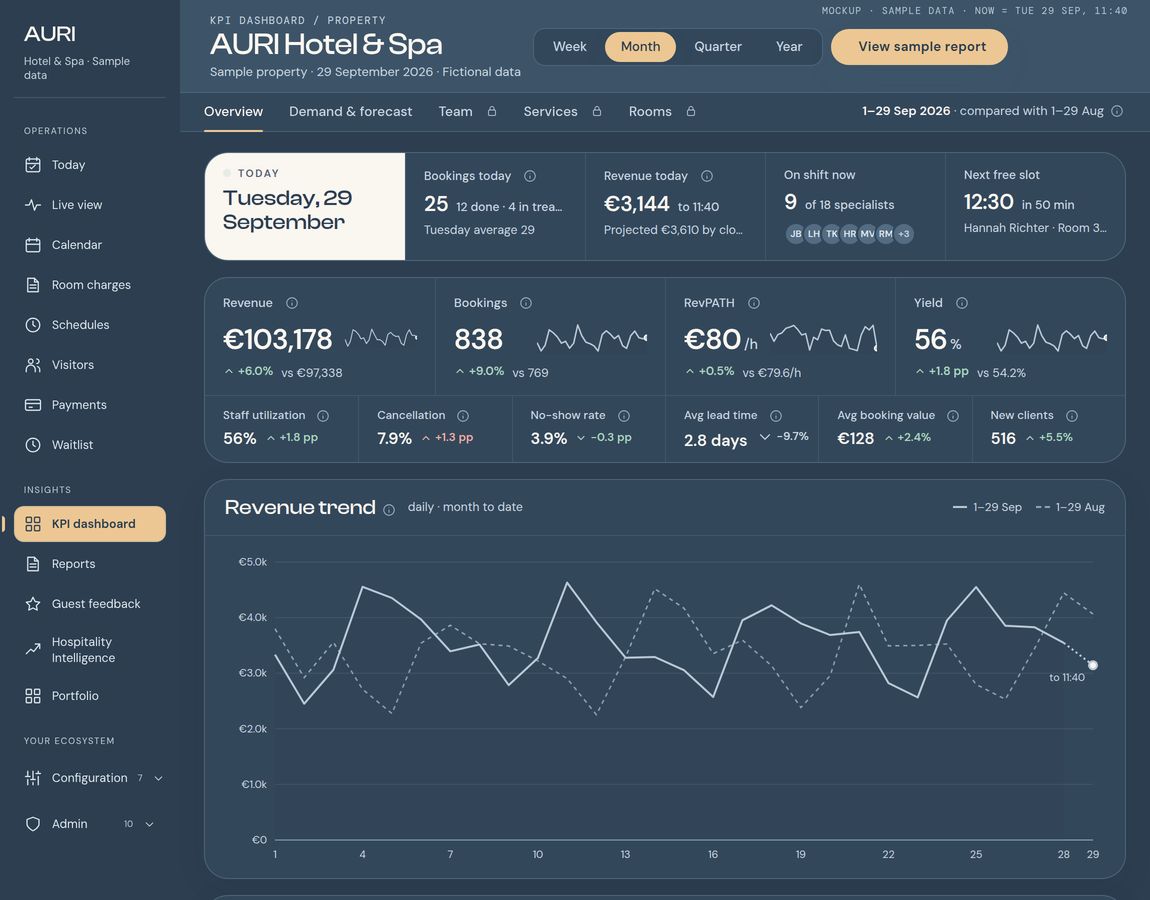Click info icon beside Avg lead time
Image resolution: width=1150 pixels, height=900 pixels.
pyautogui.click(x=776, y=416)
